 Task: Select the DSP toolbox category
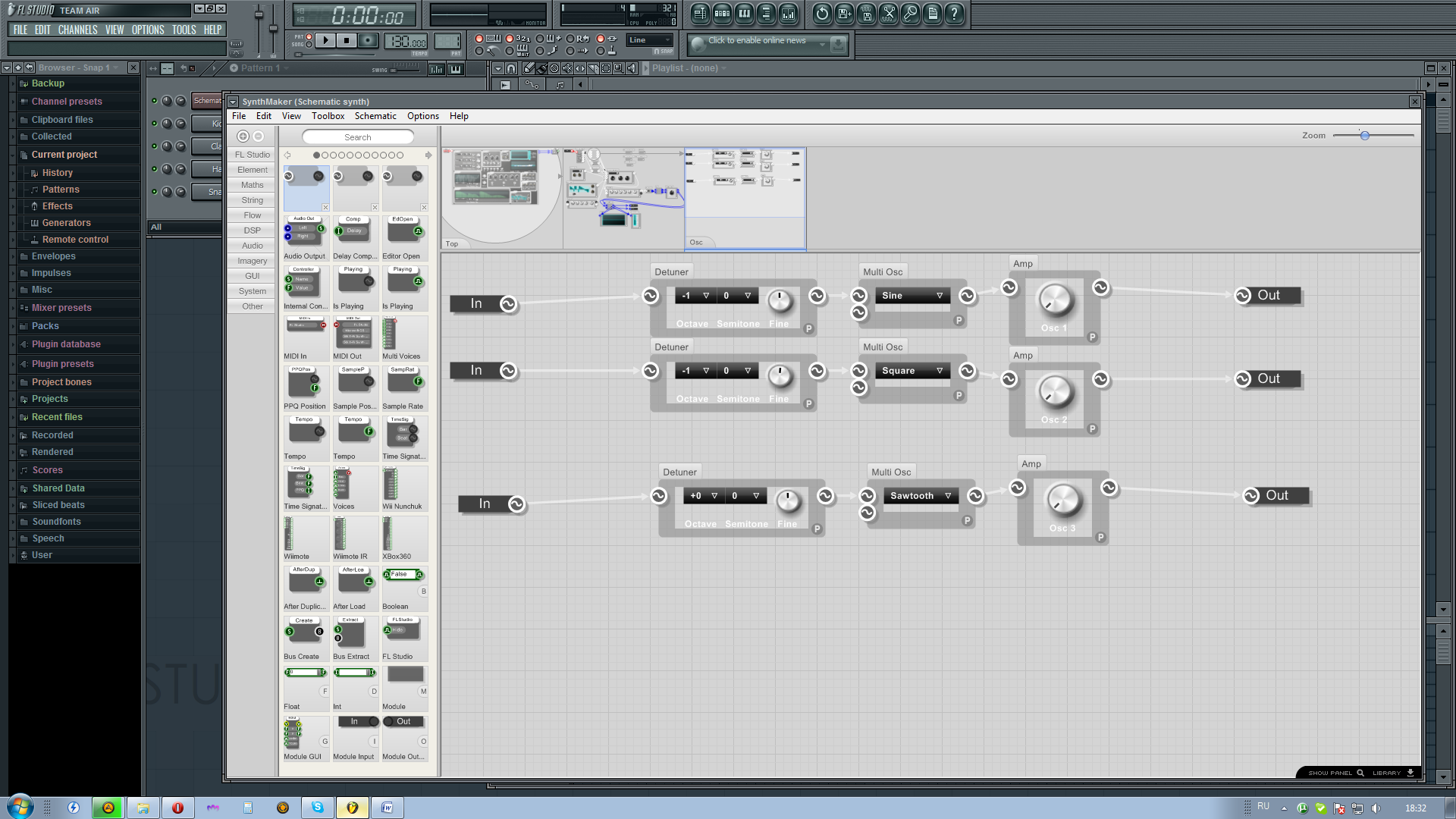[252, 231]
